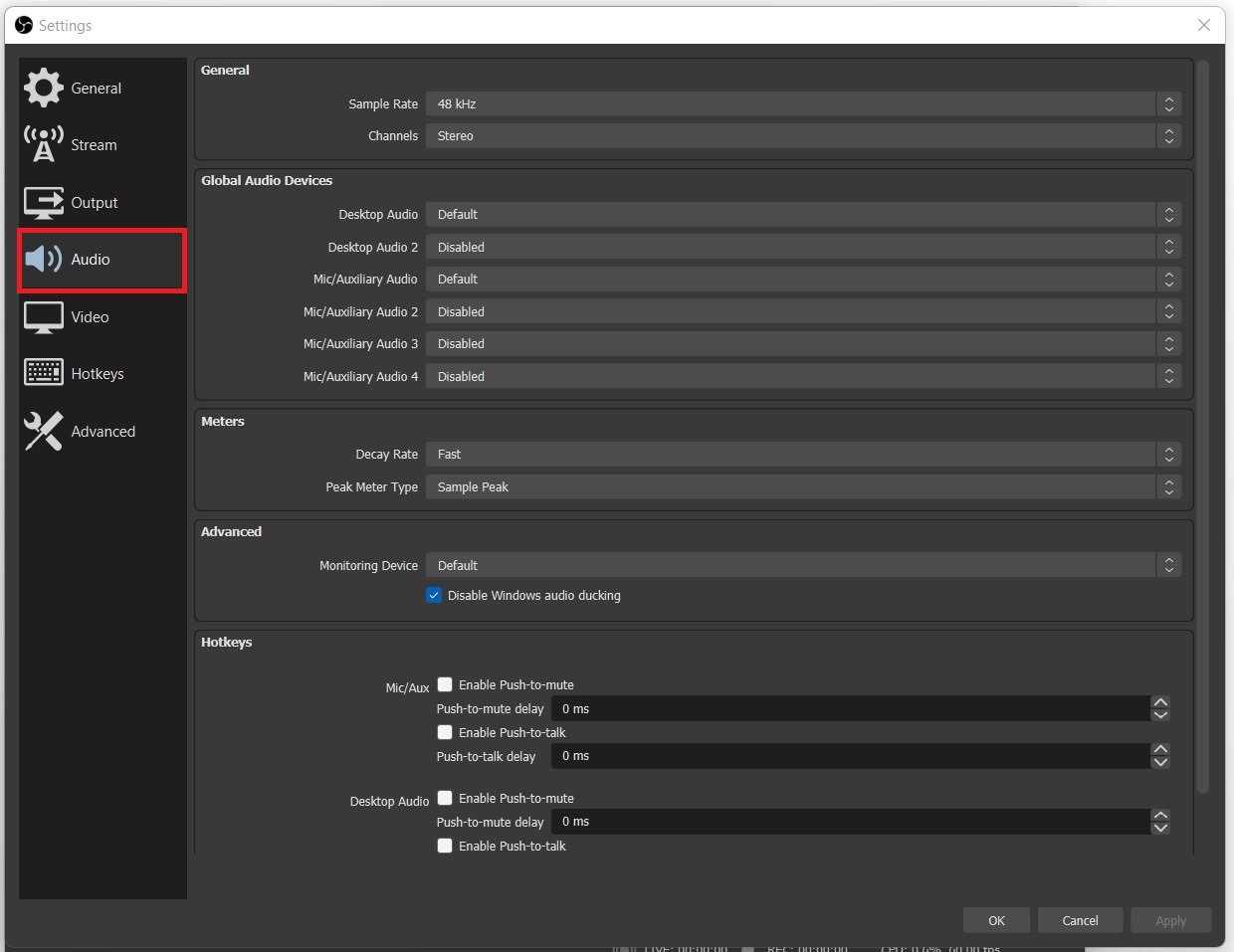Uncheck Disable Windows audio ducking
Screen dimensions: 1234x952
[x=434, y=595]
